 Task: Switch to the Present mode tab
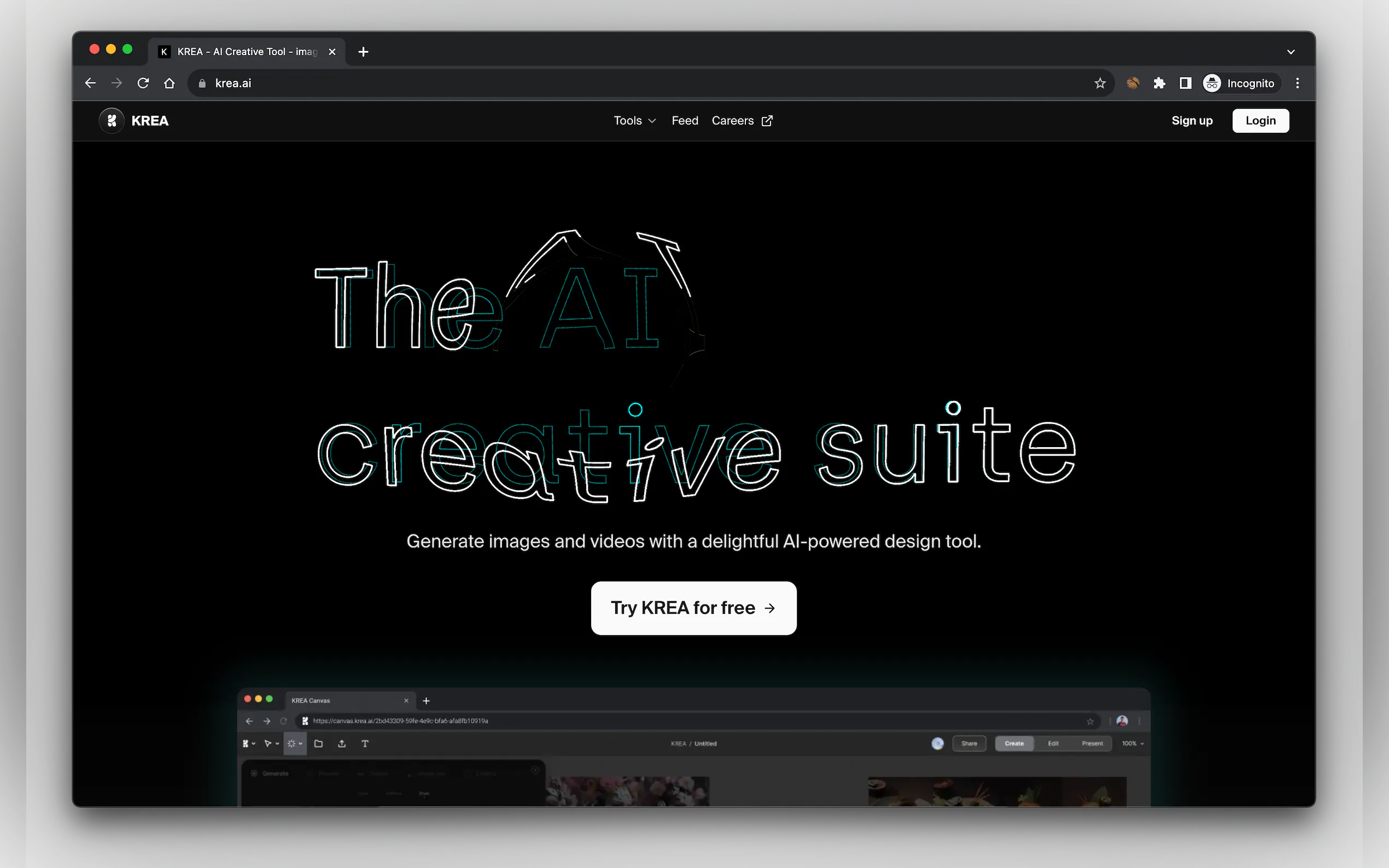click(1092, 743)
